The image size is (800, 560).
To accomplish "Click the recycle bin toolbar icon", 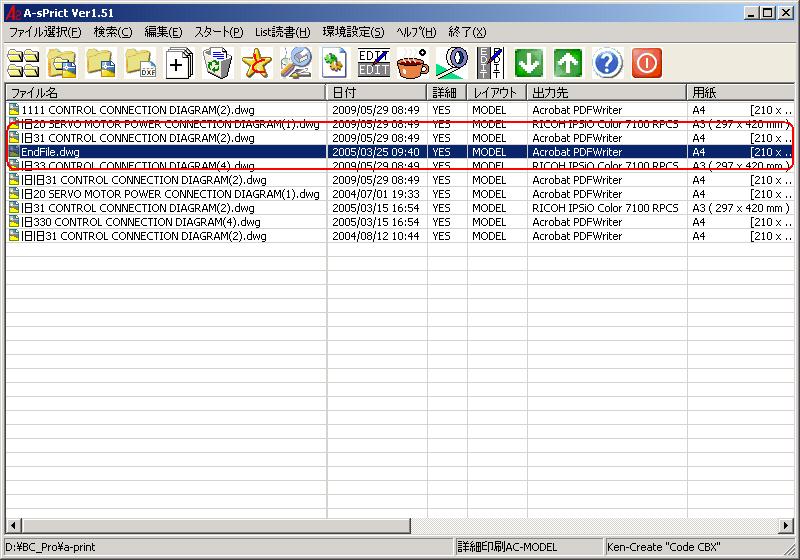I will pos(217,63).
